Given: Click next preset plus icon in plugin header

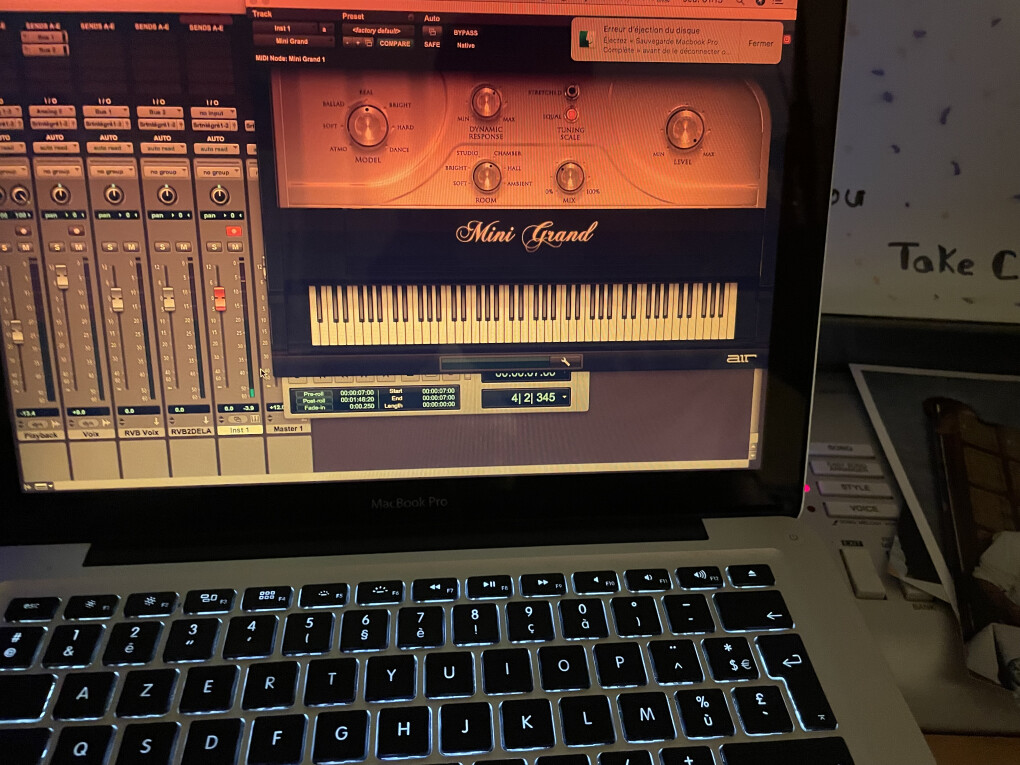Looking at the screenshot, I should click(x=358, y=44).
